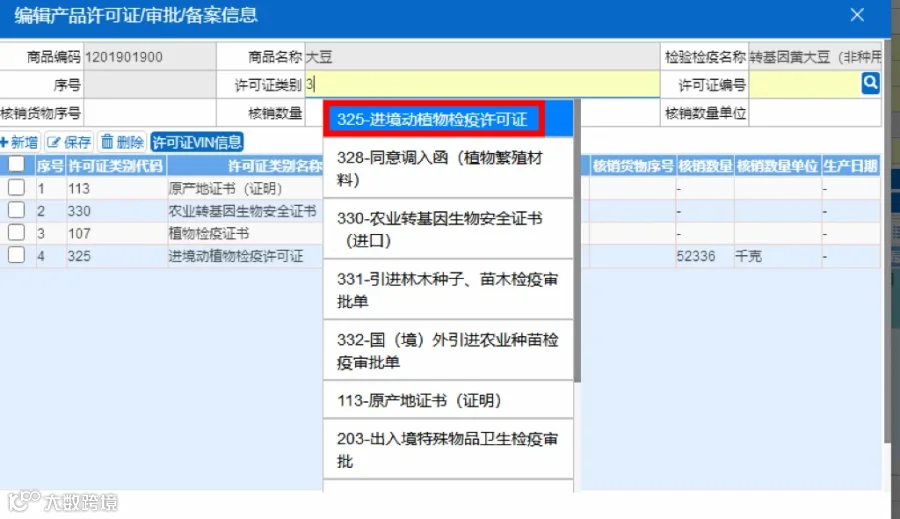
Task: Check the row 1 checkbox for 113
Action: [x=16, y=188]
